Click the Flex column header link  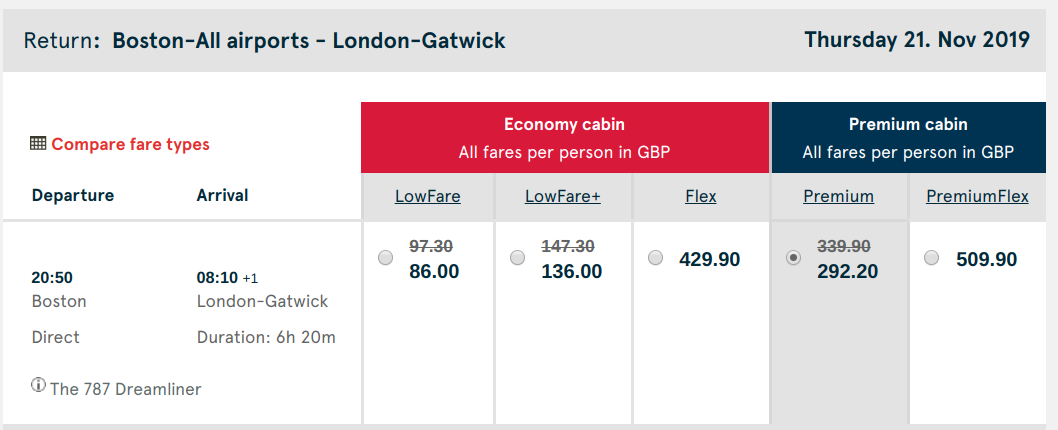click(x=701, y=196)
